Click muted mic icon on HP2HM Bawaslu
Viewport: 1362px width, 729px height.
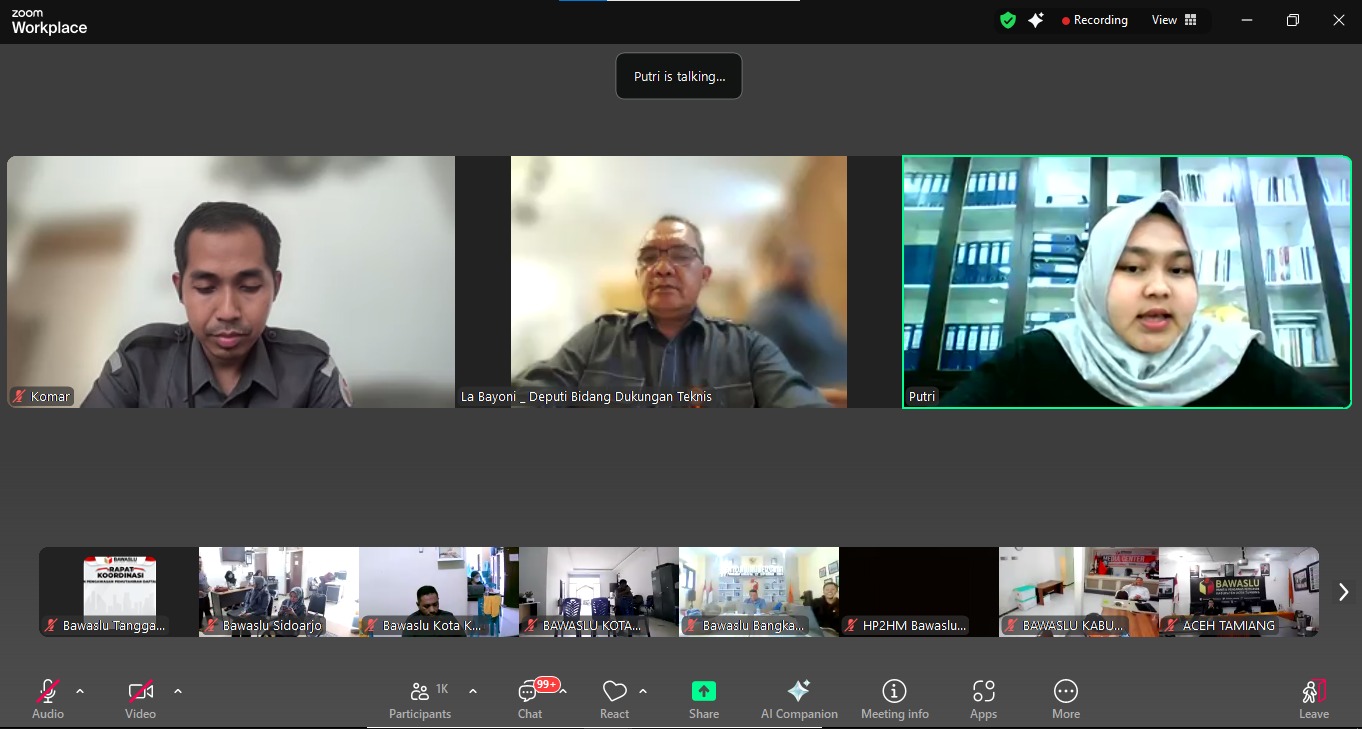[x=851, y=626]
